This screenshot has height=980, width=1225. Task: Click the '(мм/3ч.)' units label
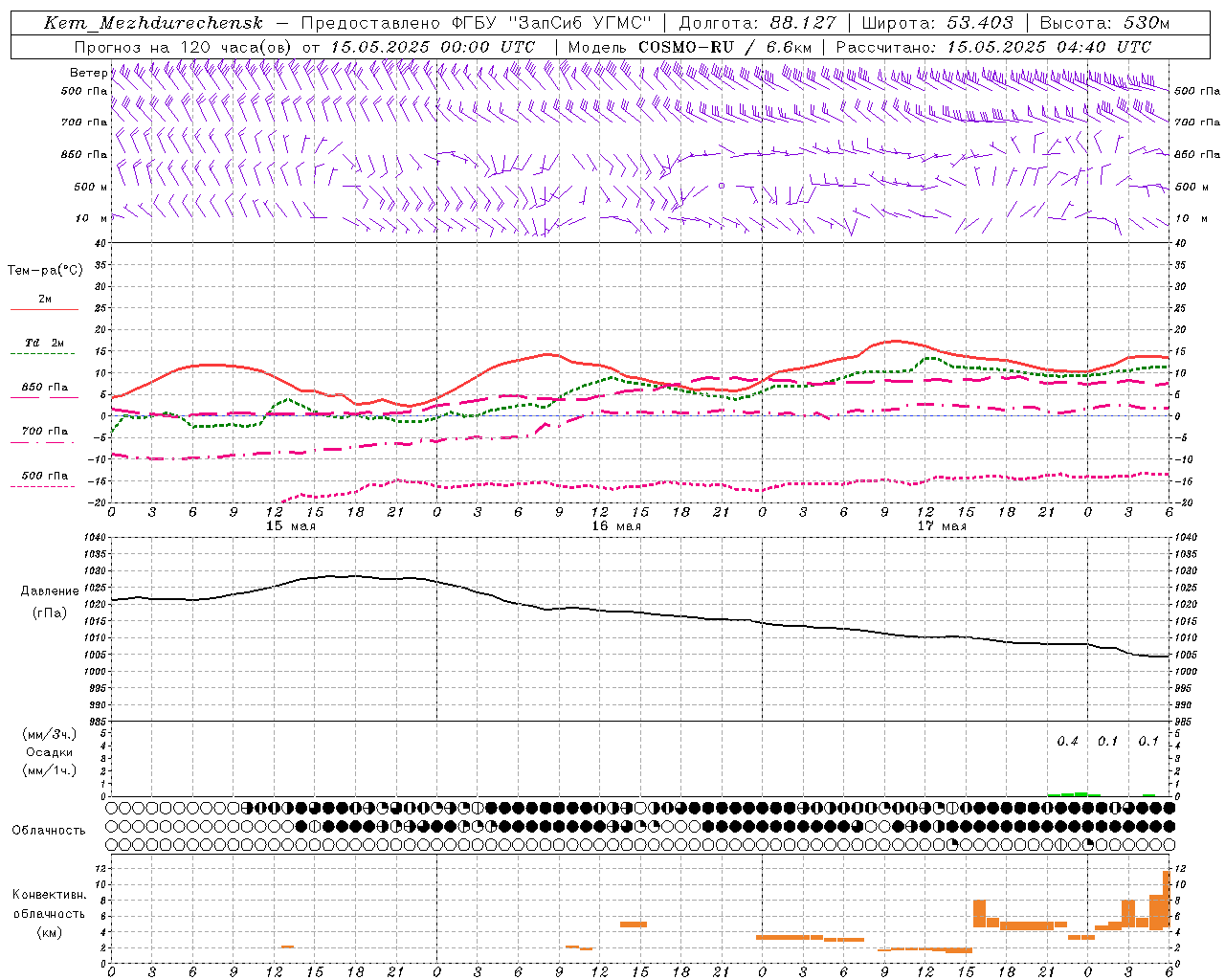50,734
